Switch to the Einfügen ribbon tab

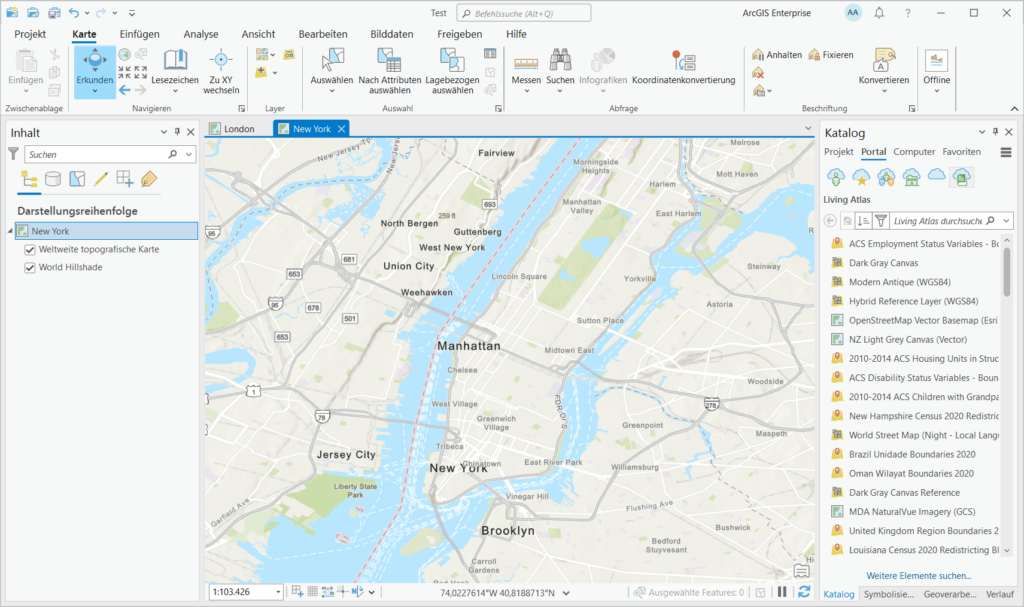pyautogui.click(x=140, y=34)
